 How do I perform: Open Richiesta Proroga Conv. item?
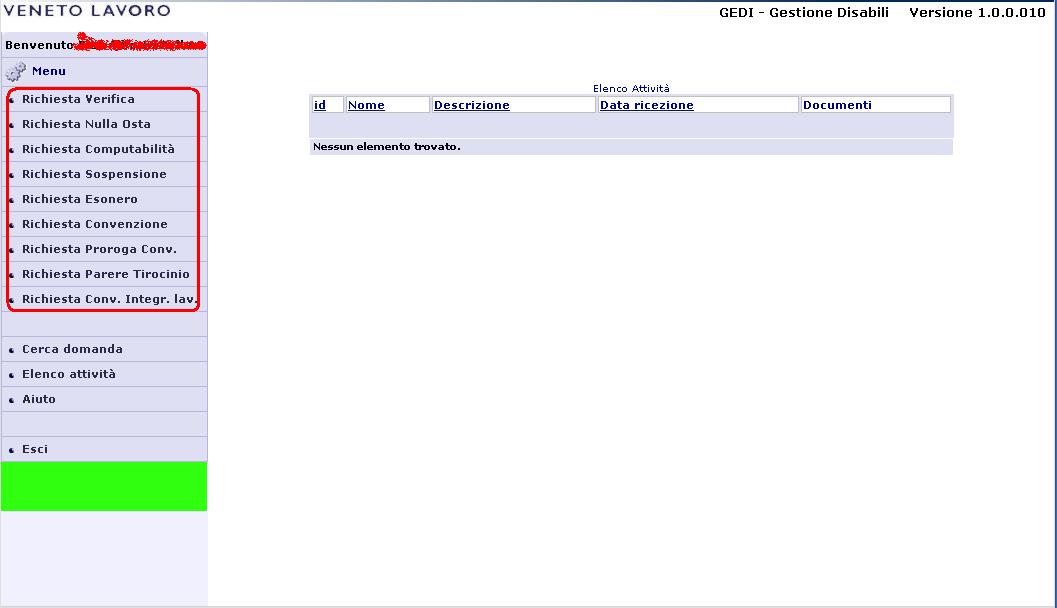point(99,249)
